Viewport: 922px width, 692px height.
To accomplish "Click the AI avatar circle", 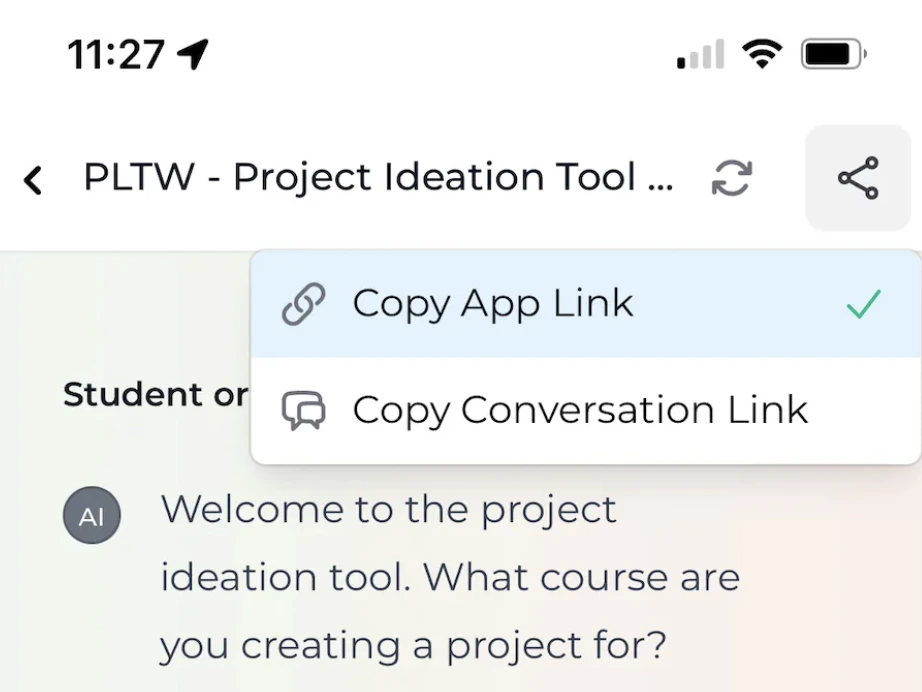I will [92, 515].
